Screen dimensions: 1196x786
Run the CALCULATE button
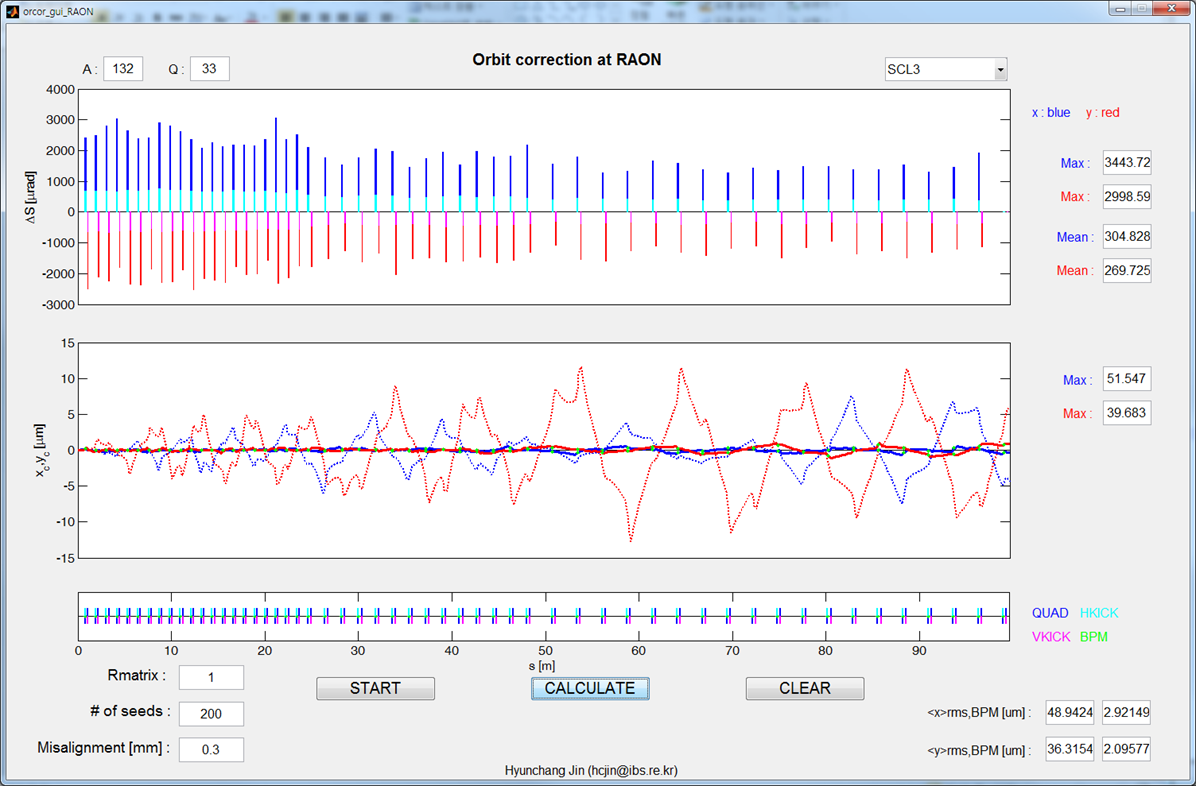click(590, 688)
